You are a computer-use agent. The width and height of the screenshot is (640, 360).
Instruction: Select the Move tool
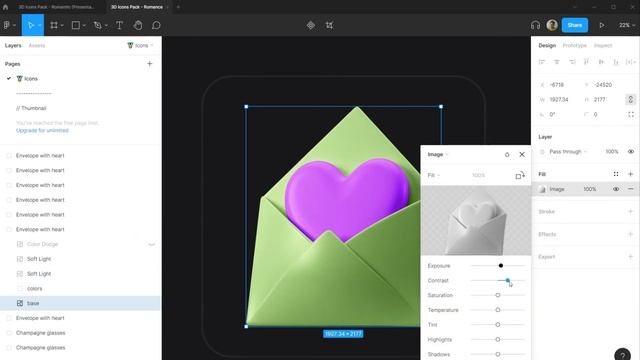point(31,25)
